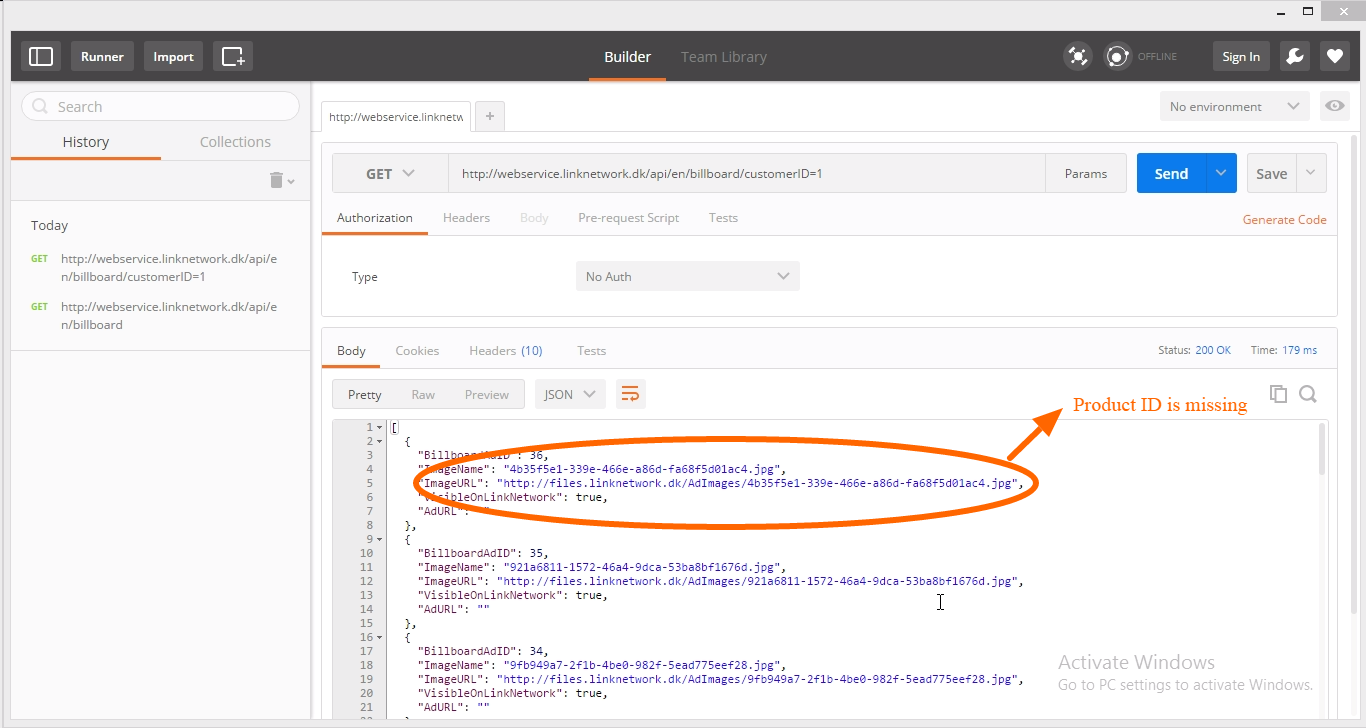Open the request Headers tab

tap(466, 218)
